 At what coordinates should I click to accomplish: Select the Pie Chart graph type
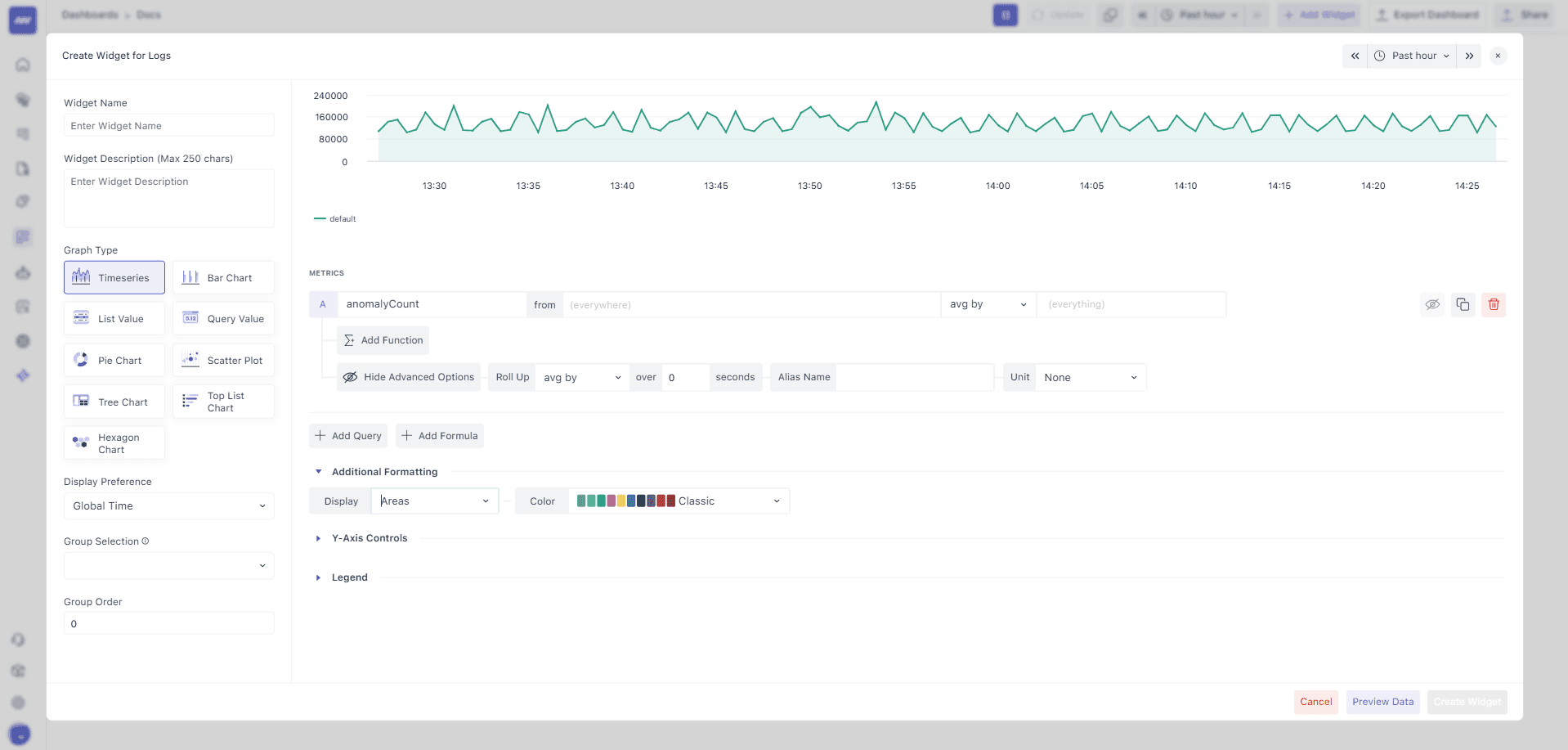pyautogui.click(x=114, y=360)
